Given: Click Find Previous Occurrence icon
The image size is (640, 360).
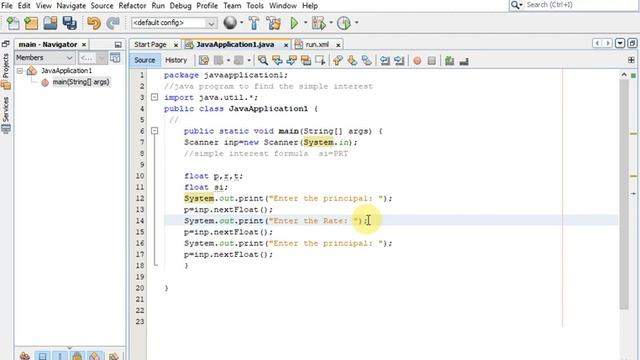Looking at the screenshot, I should tap(278, 60).
